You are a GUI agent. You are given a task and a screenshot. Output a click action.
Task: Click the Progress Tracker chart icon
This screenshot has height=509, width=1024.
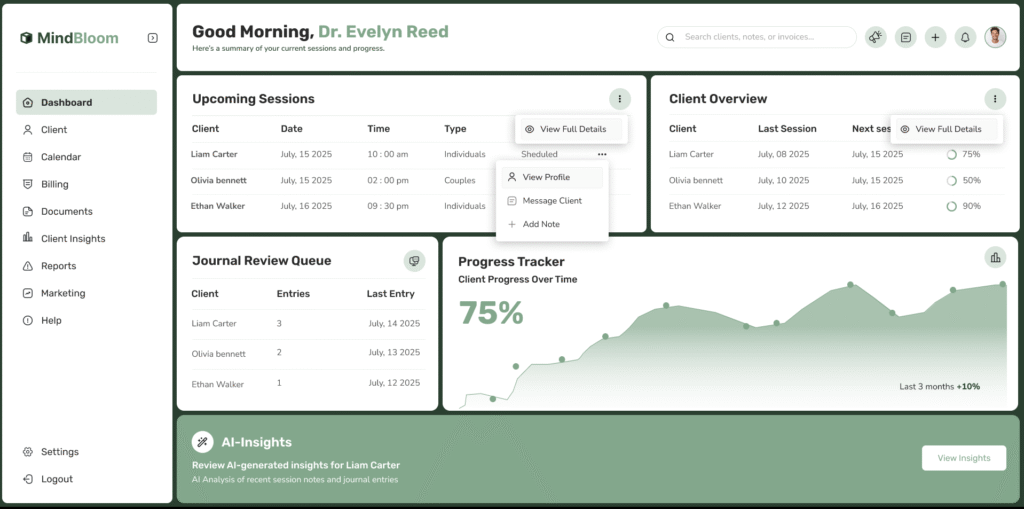[994, 258]
